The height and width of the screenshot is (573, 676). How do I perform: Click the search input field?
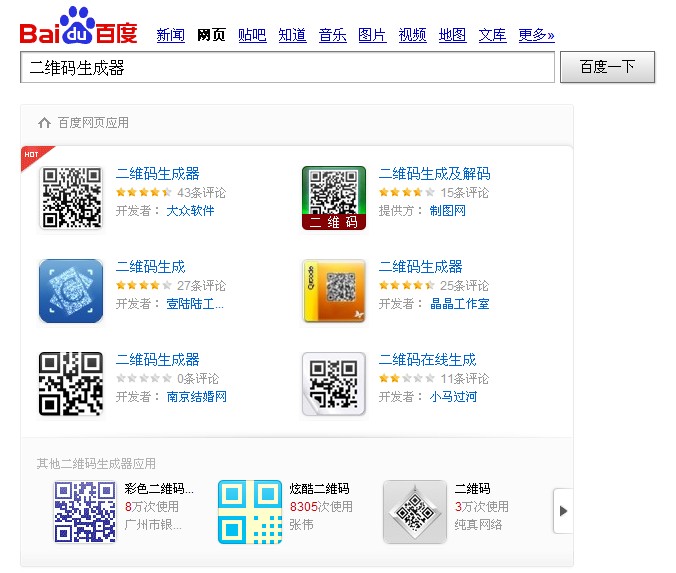286,68
